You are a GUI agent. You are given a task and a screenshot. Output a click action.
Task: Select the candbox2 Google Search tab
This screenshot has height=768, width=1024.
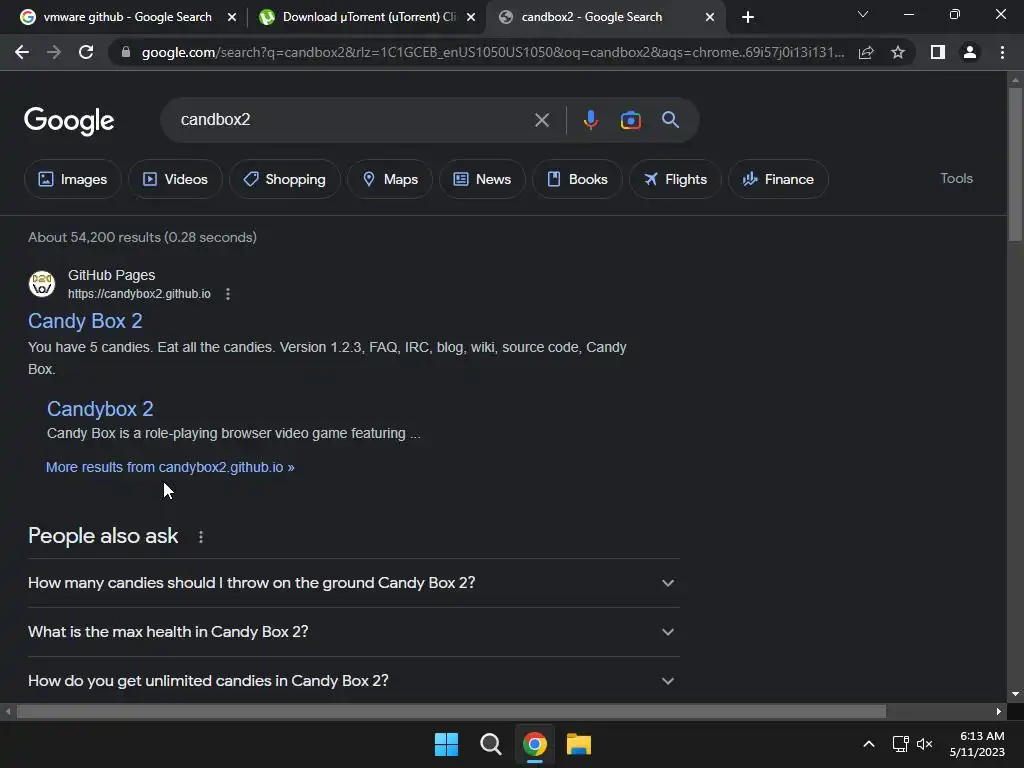tap(592, 17)
